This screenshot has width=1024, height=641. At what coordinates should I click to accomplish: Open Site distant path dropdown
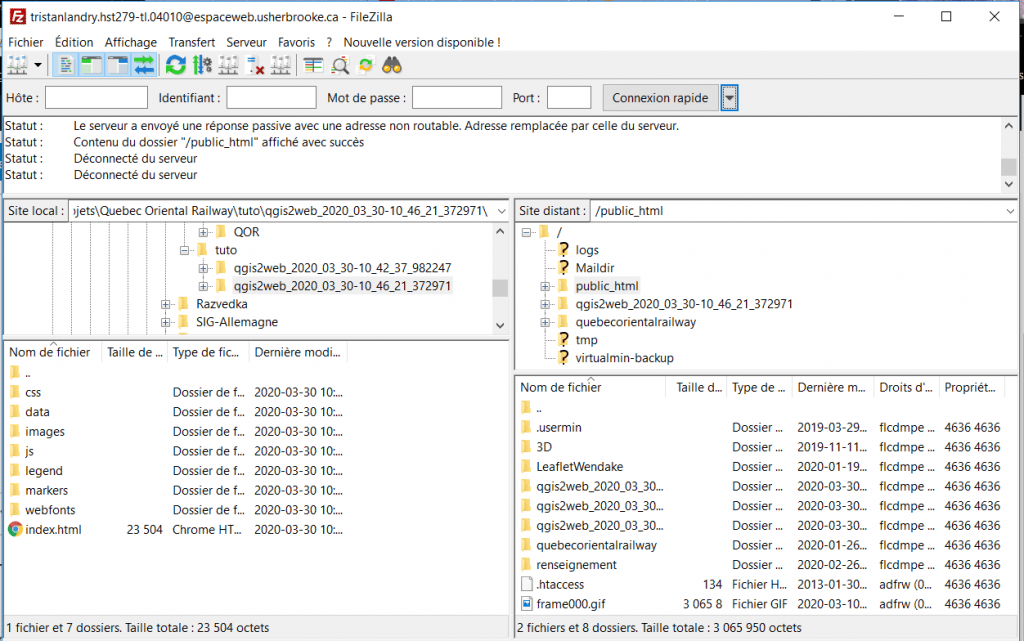coord(1010,211)
